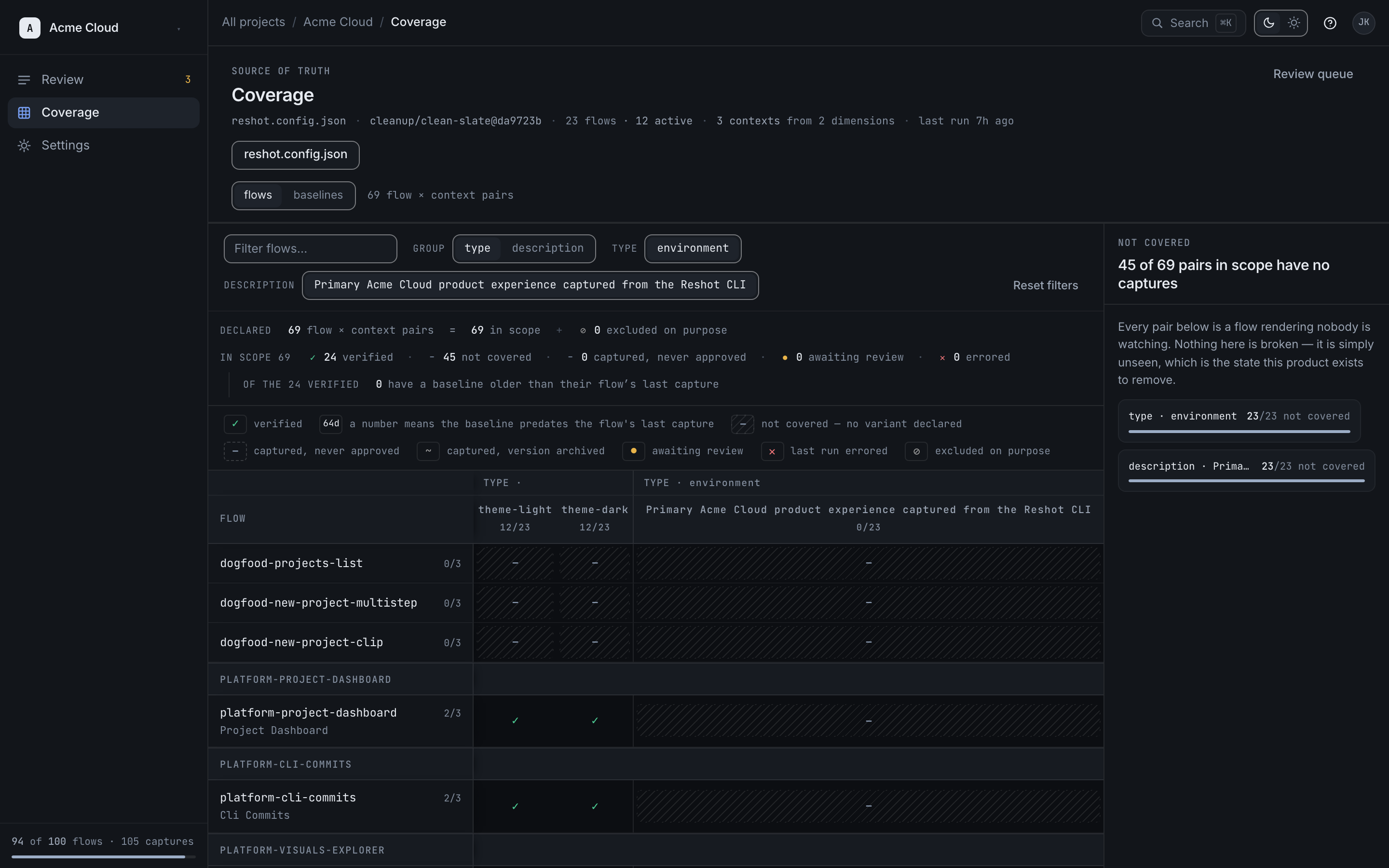This screenshot has width=1389, height=868.
Task: Open the JK user avatar menu
Action: tap(1364, 23)
